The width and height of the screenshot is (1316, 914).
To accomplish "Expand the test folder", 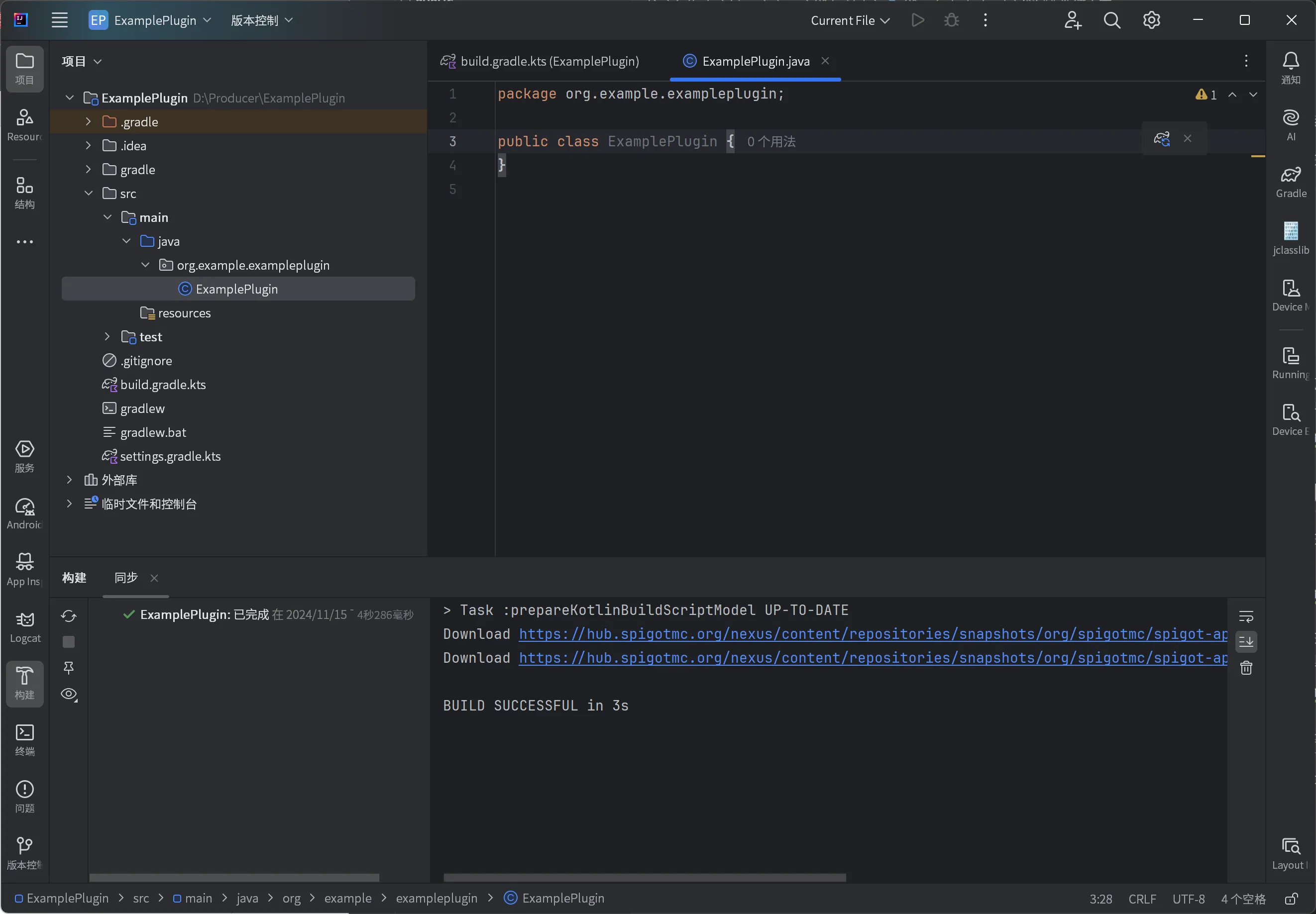I will click(x=107, y=337).
